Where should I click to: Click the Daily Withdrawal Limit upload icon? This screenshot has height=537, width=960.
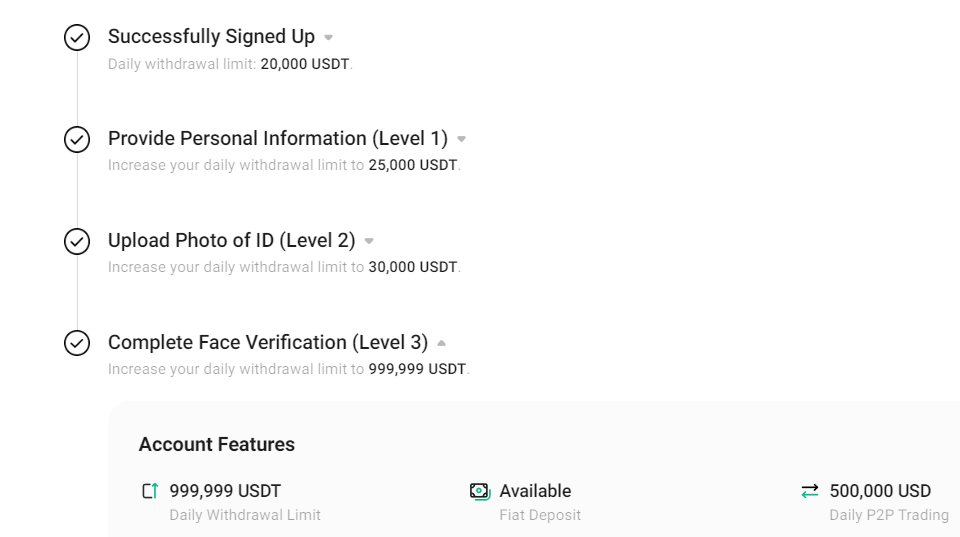[x=151, y=491]
